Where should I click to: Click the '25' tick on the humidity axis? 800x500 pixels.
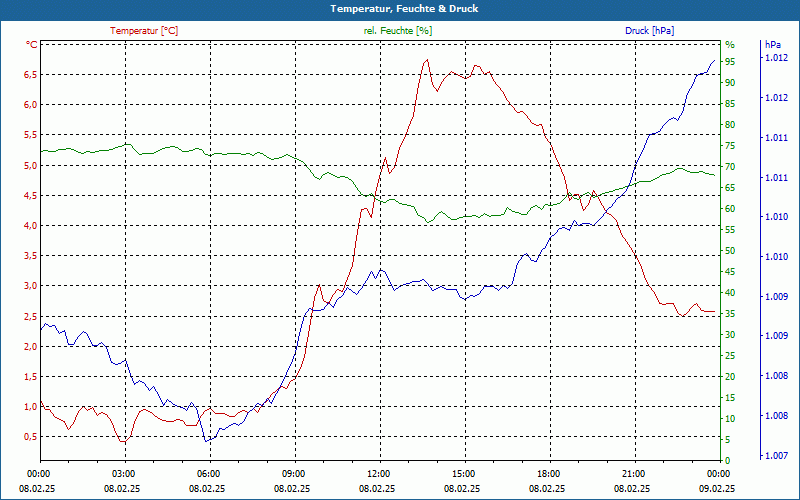[x=730, y=356]
